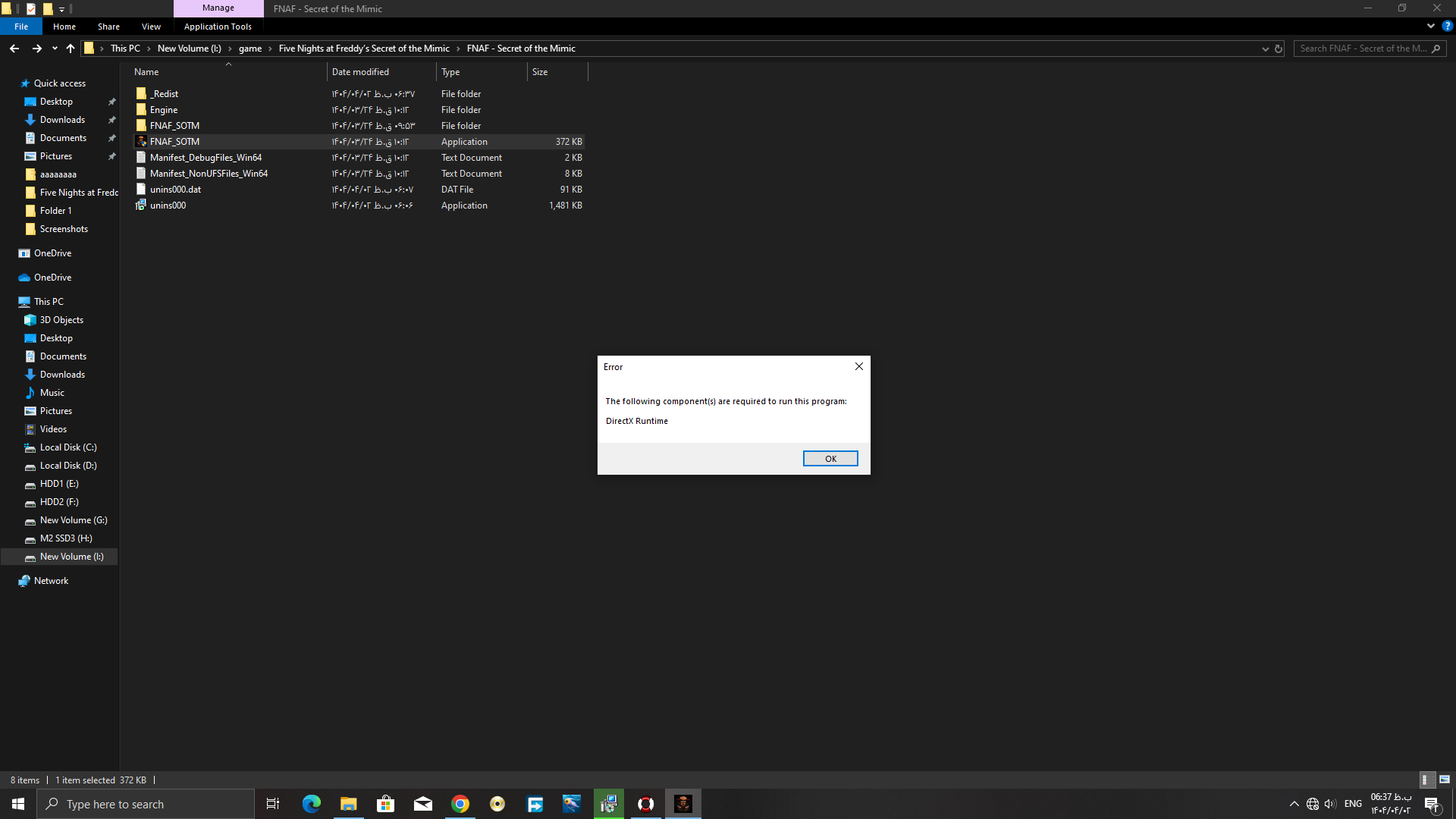Open the recent locations dropdown arrow
1456x819 pixels.
[55, 49]
